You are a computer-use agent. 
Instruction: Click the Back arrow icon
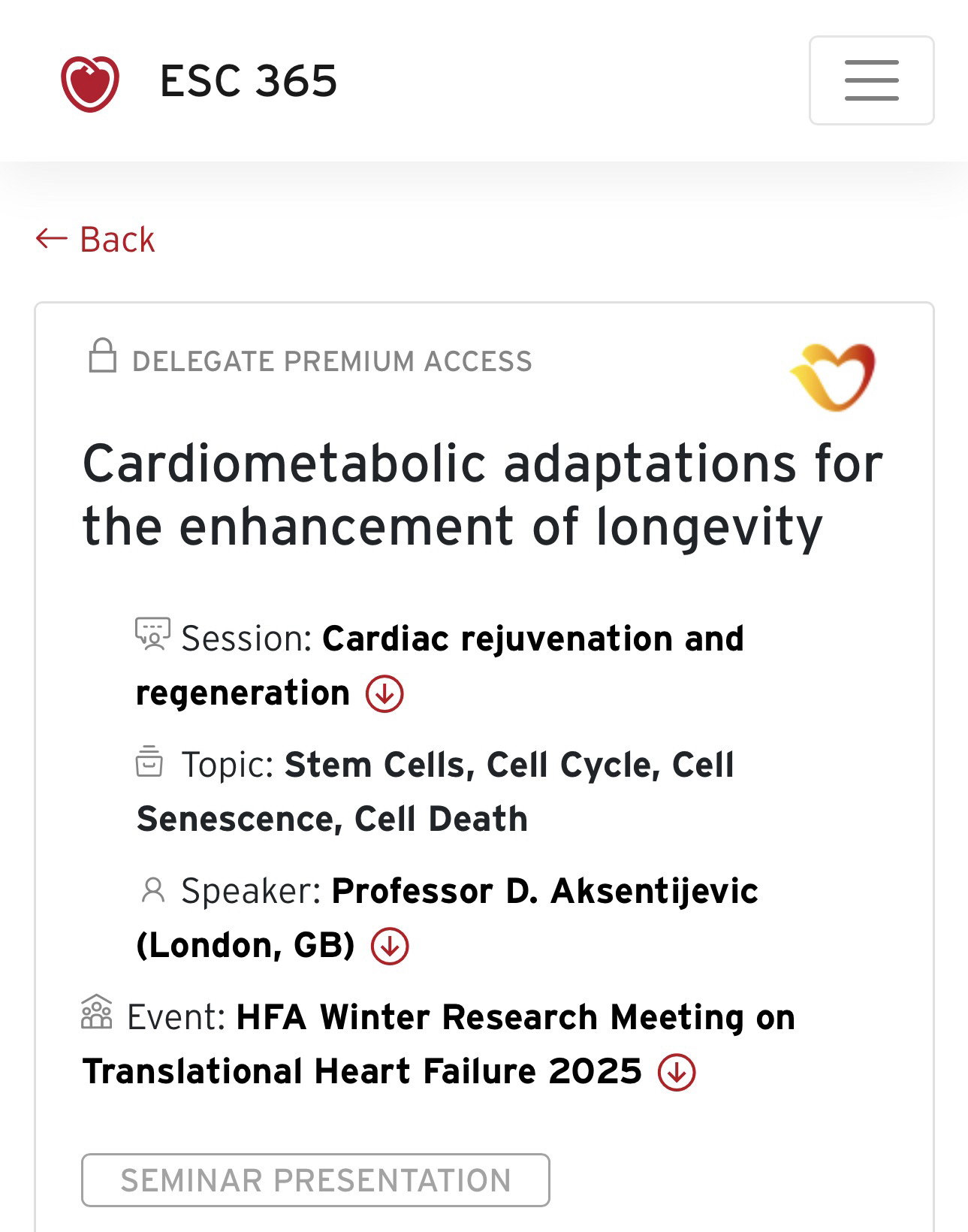click(x=52, y=239)
